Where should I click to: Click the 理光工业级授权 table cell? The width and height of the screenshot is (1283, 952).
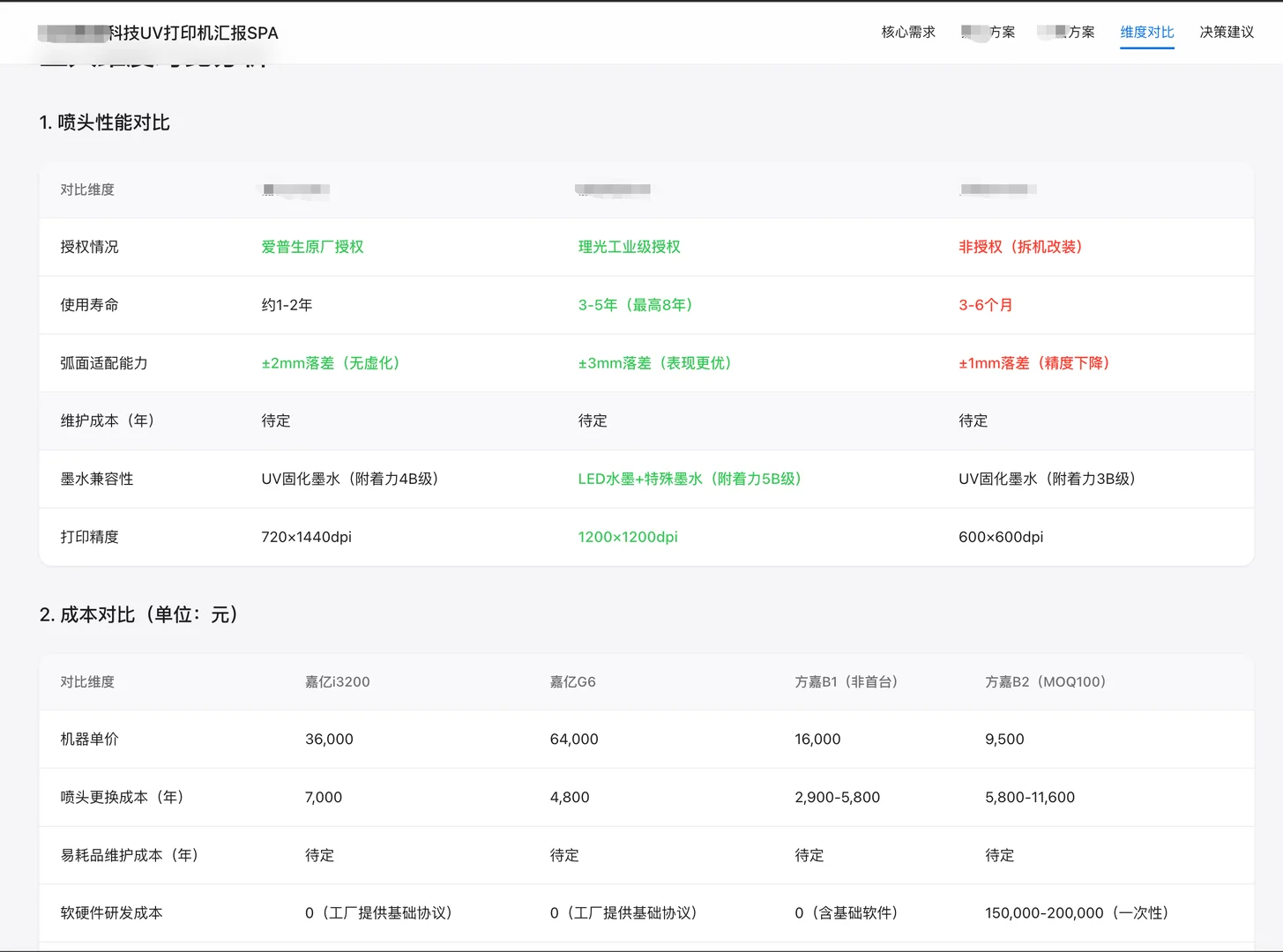[x=630, y=247]
